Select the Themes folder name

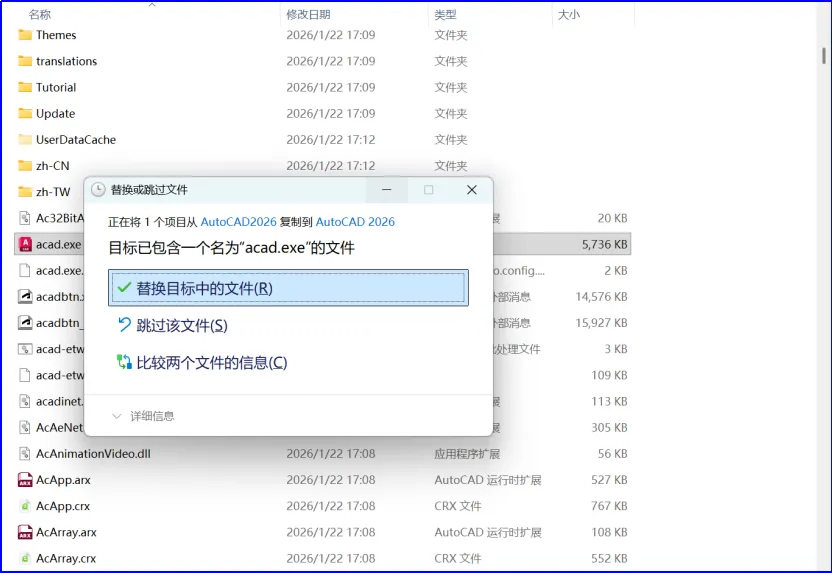pyautogui.click(x=56, y=35)
